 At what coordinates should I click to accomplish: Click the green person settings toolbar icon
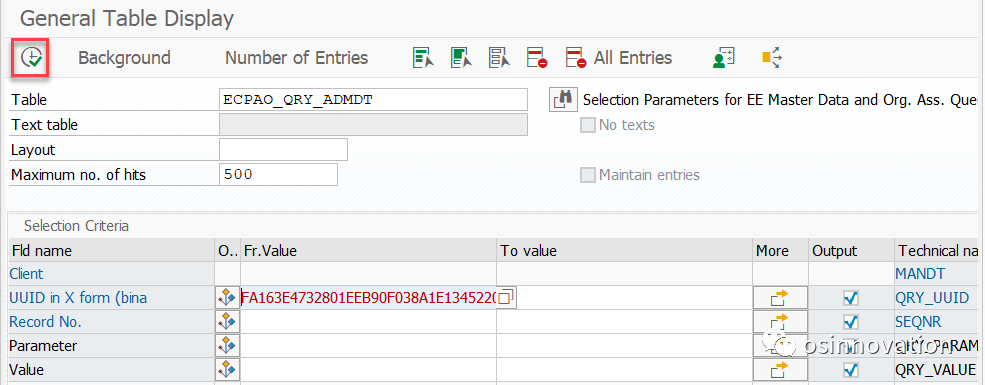pyautogui.click(x=724, y=58)
